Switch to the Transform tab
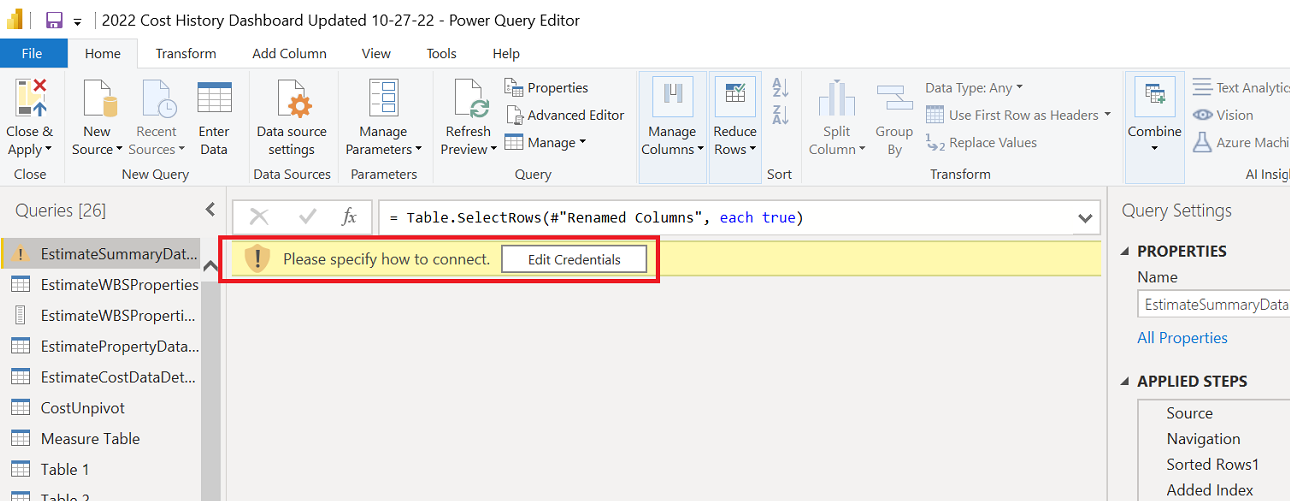Viewport: 1290px width, 501px height. pos(186,54)
